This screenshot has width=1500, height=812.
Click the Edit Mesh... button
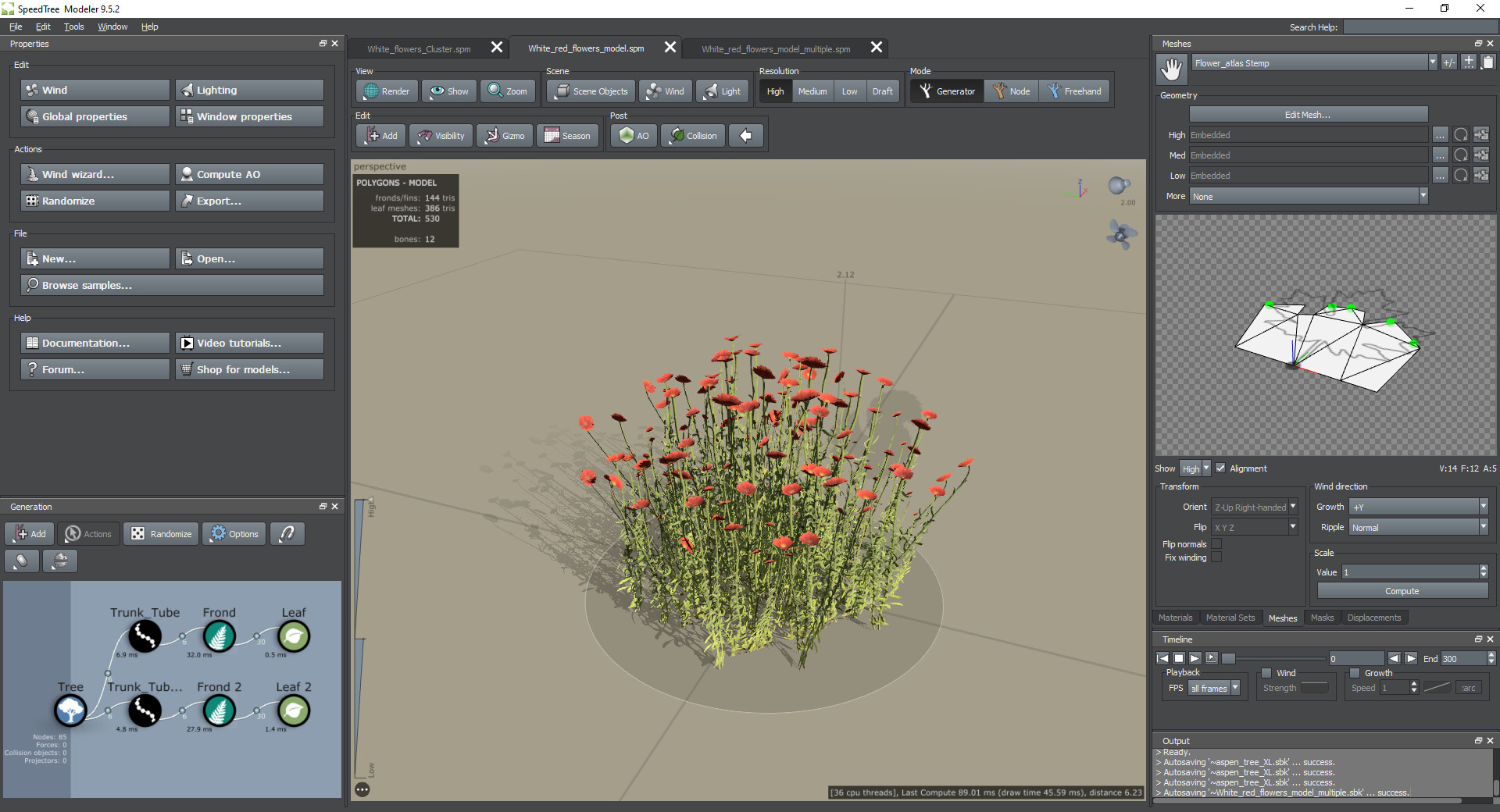pos(1307,115)
